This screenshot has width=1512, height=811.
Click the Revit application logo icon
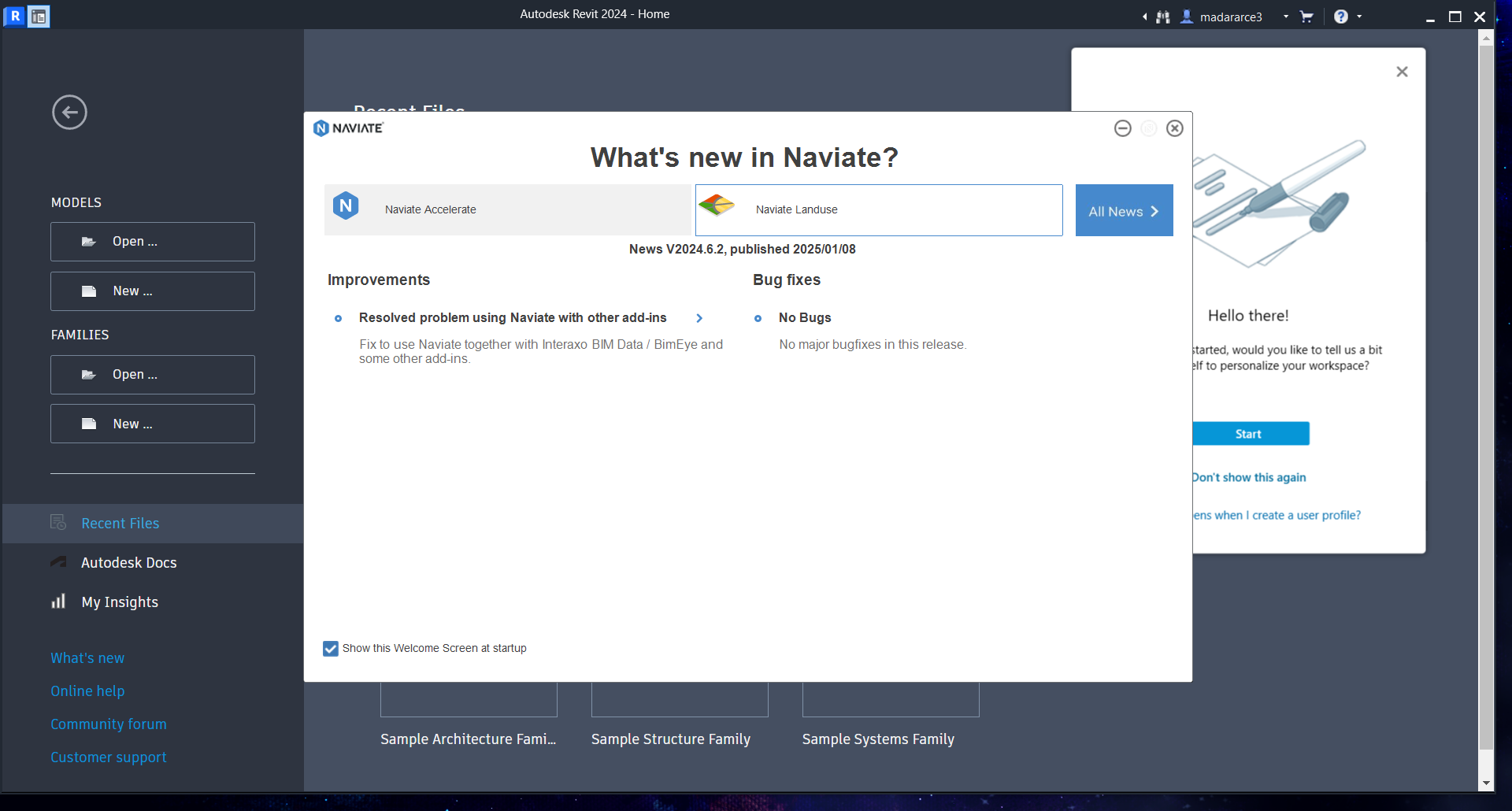click(14, 16)
